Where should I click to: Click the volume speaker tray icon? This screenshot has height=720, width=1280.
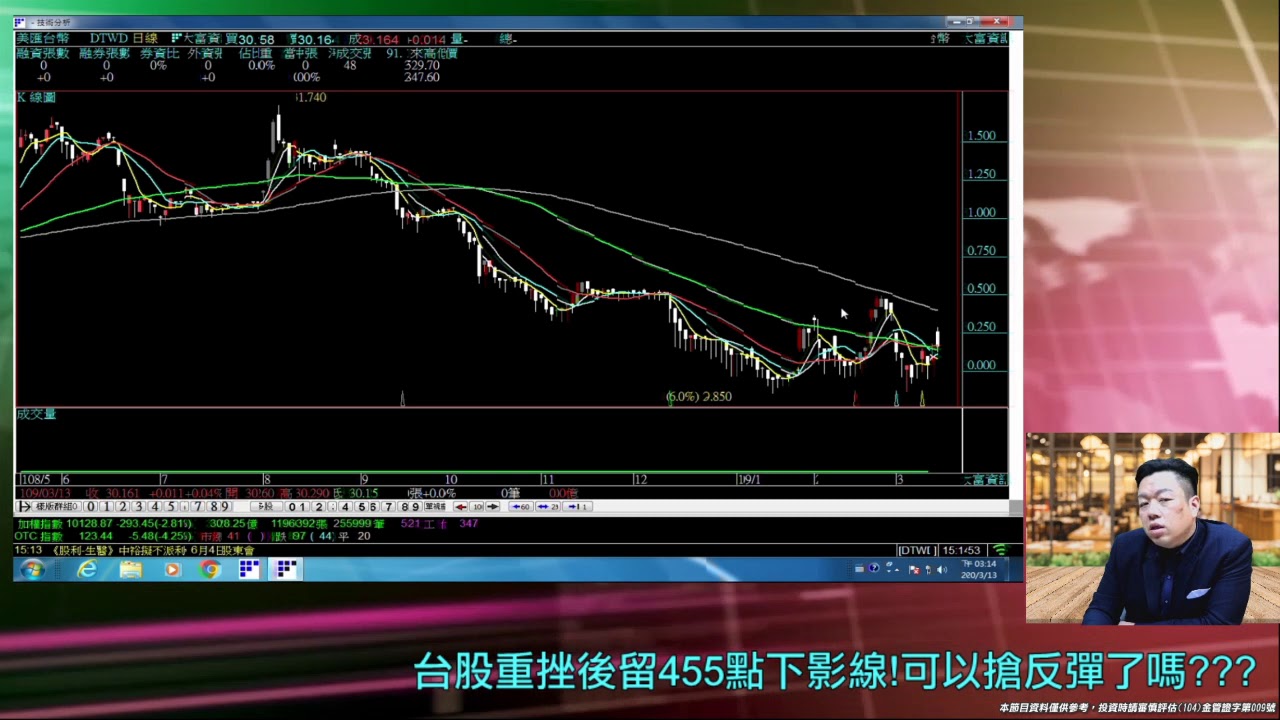click(941, 569)
